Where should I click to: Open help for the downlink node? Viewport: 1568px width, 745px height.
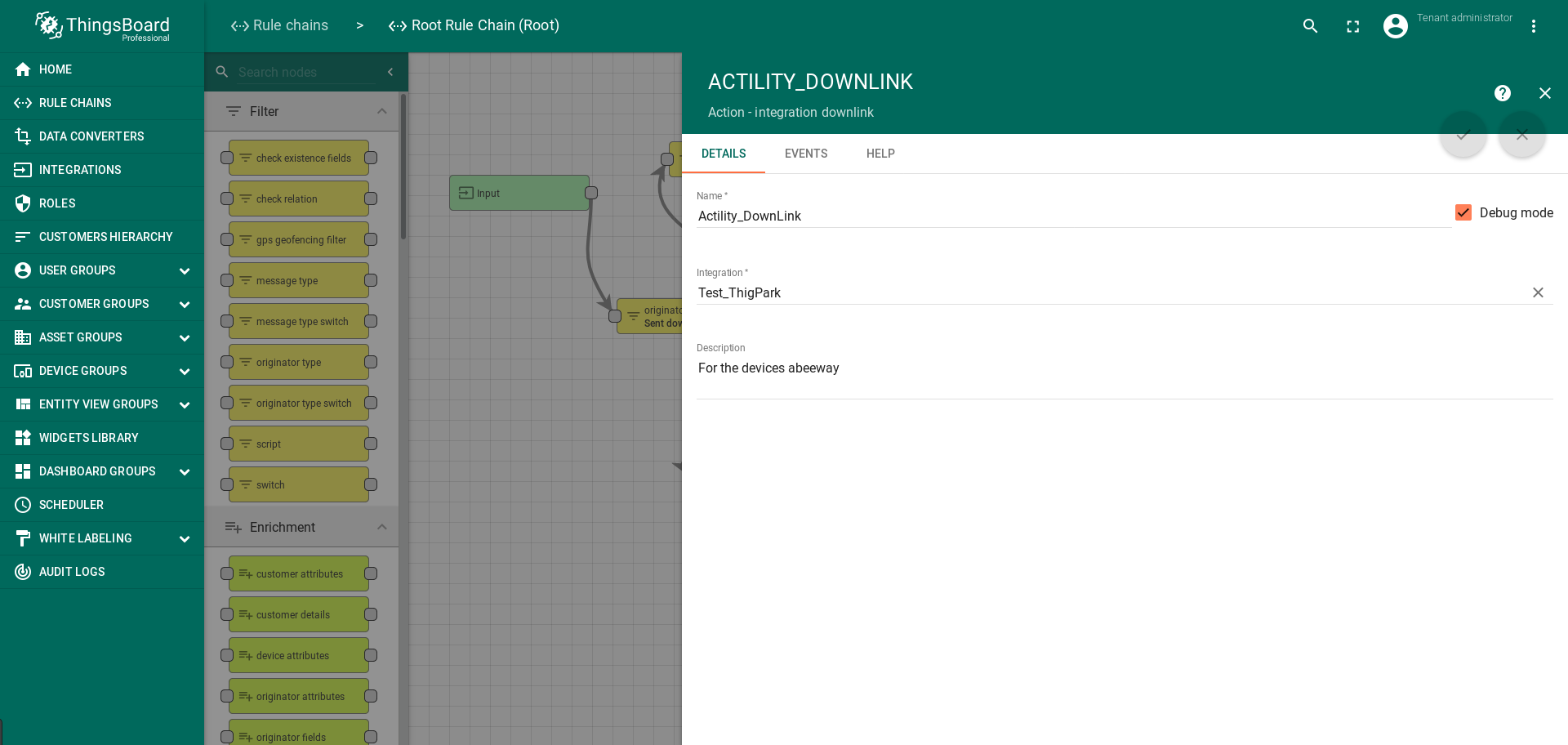(x=1502, y=93)
